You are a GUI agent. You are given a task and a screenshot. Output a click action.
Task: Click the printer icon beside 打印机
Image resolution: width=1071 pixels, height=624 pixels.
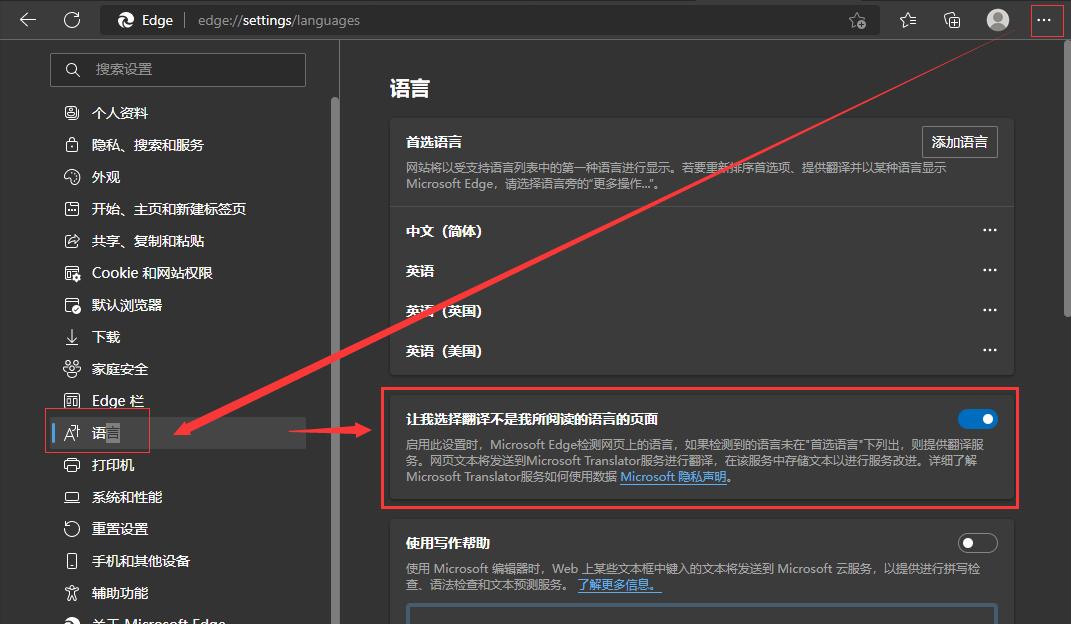(72, 465)
